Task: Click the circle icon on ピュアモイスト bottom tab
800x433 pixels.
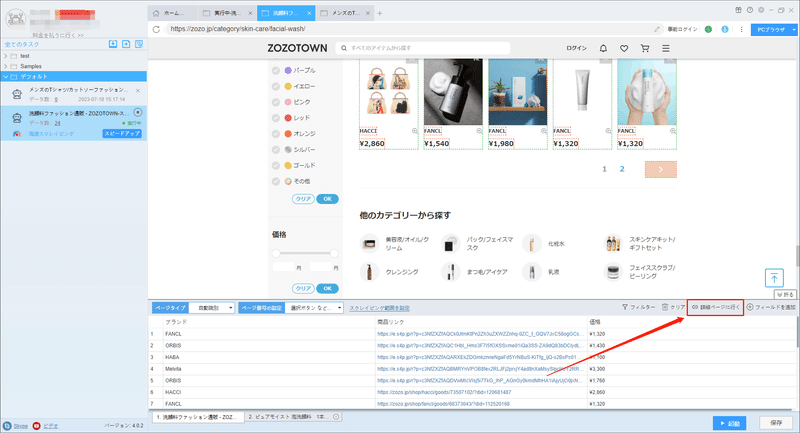Action: [x=336, y=417]
